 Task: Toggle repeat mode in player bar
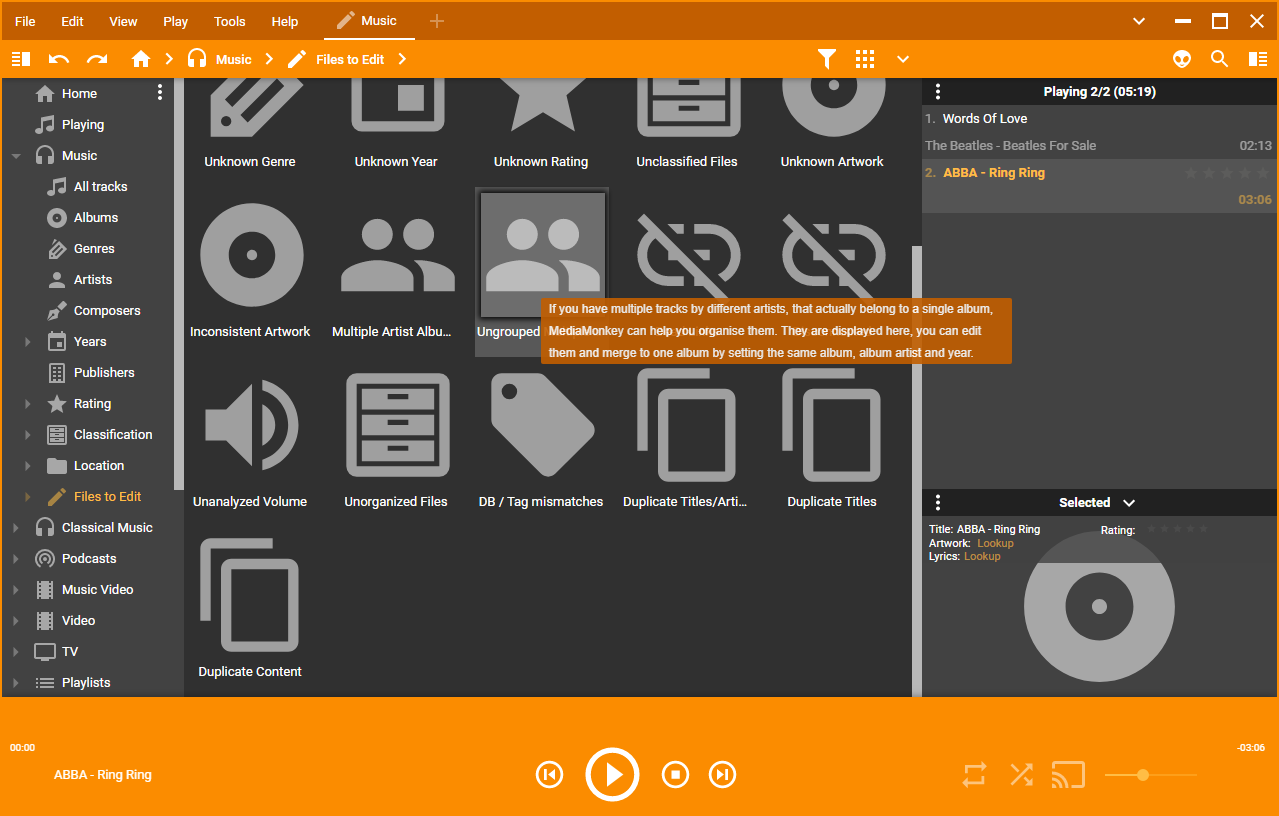[x=974, y=775]
